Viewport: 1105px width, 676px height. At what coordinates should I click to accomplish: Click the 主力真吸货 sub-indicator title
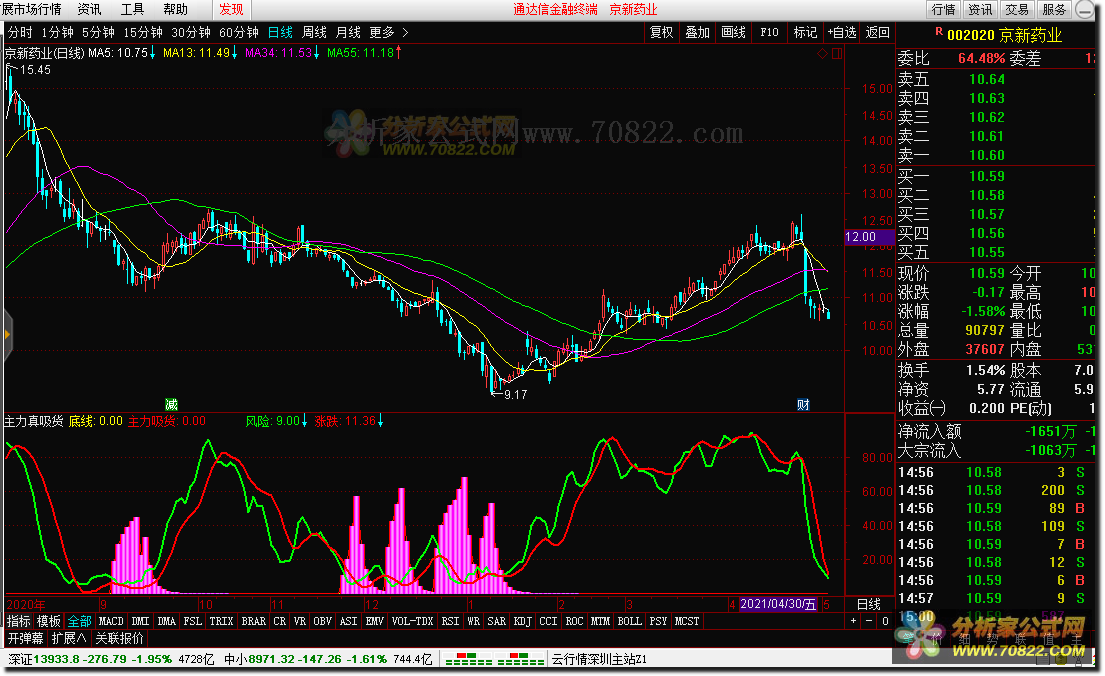click(34, 421)
